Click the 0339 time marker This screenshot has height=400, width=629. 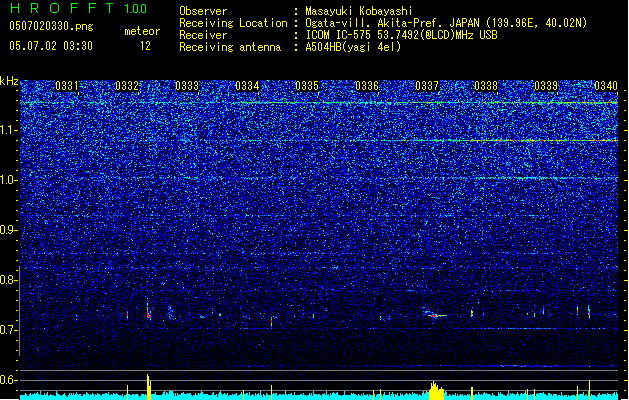click(x=546, y=86)
